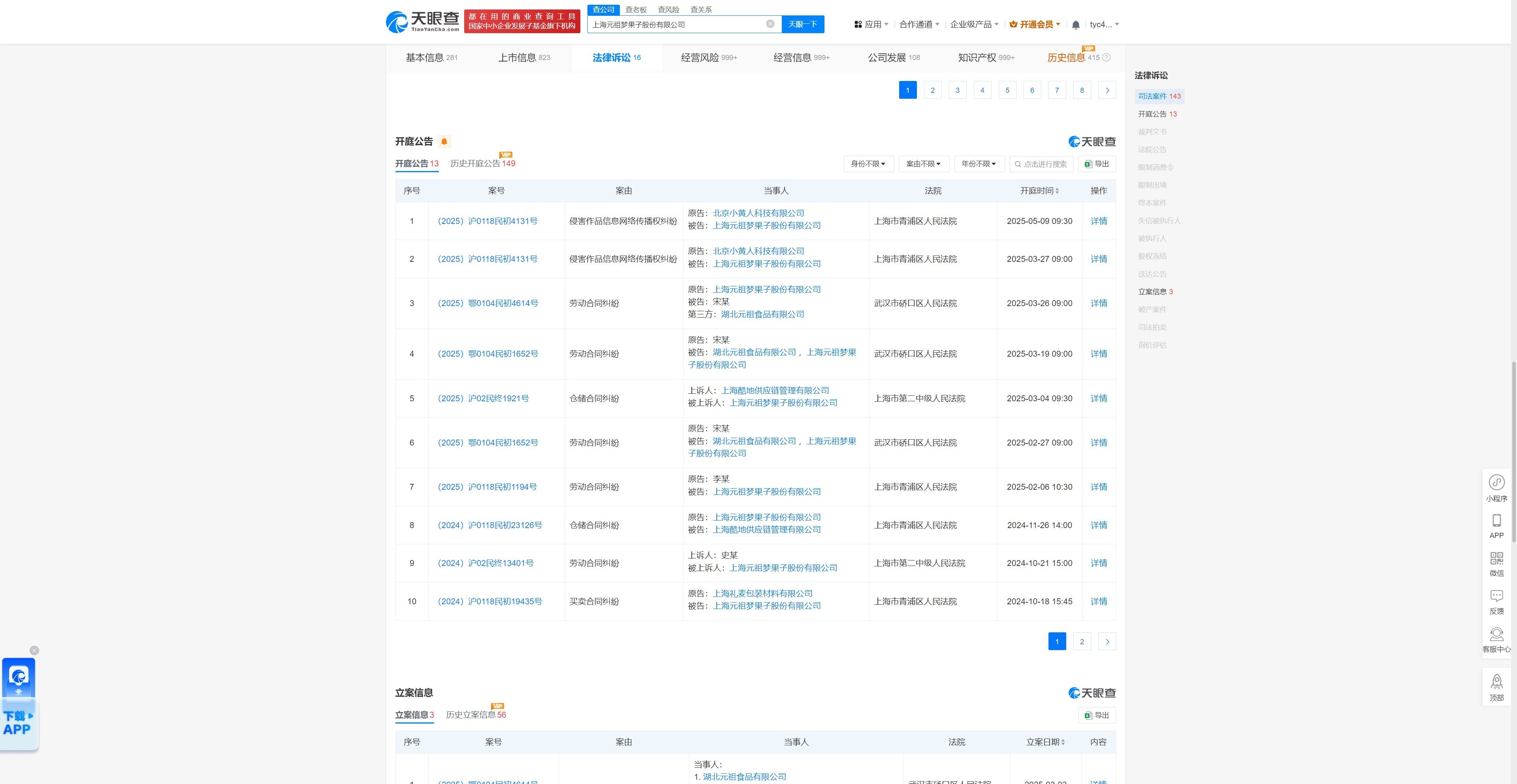The height and width of the screenshot is (784, 1517).
Task: Open the 年份不限 year filter dropdown
Action: [x=979, y=164]
